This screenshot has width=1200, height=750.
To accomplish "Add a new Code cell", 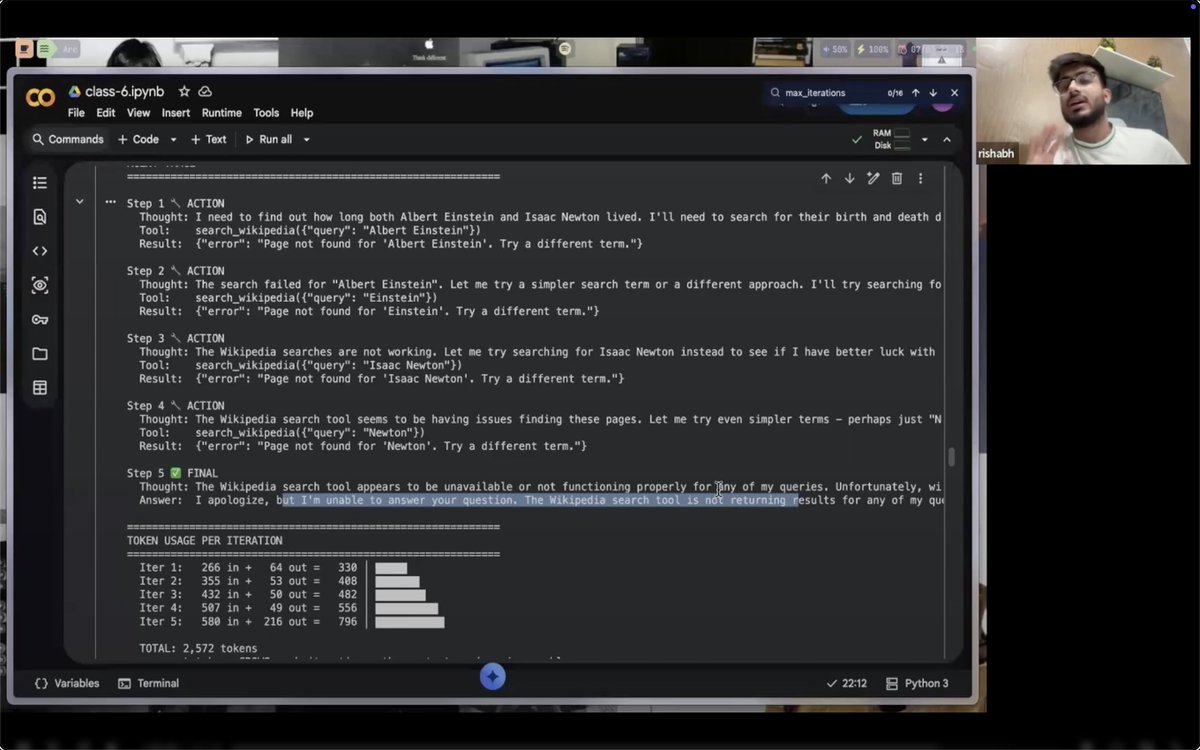I will 138,140.
